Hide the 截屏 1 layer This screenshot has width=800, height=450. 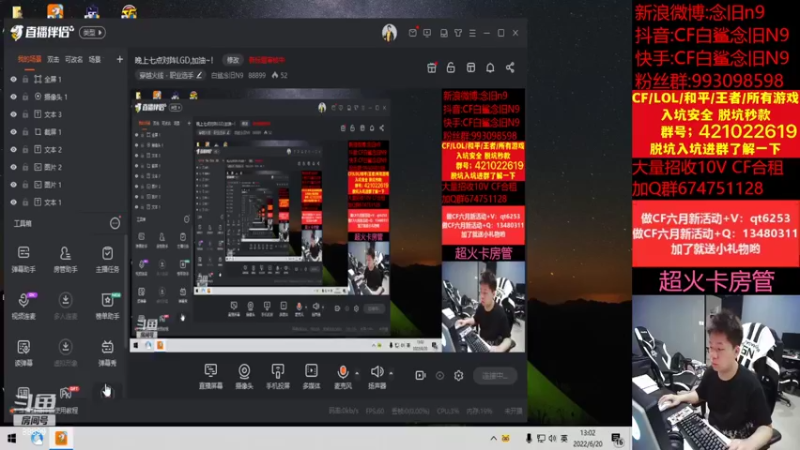(x=13, y=132)
